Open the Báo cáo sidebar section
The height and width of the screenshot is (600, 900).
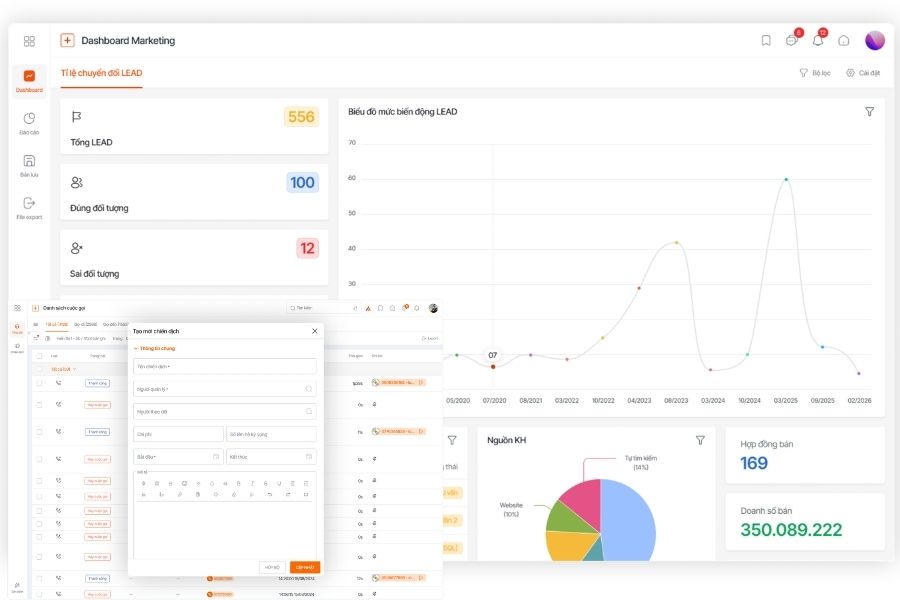click(29, 123)
